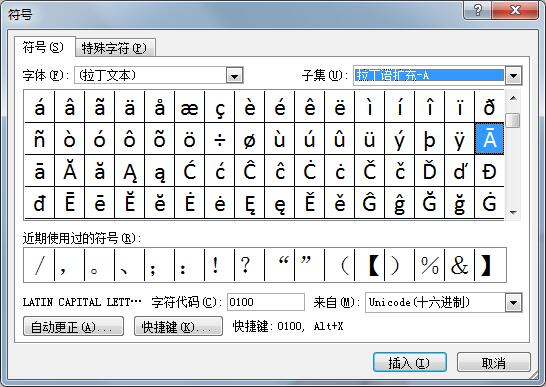Select the ã symbol
The width and height of the screenshot is (546, 387).
100,107
